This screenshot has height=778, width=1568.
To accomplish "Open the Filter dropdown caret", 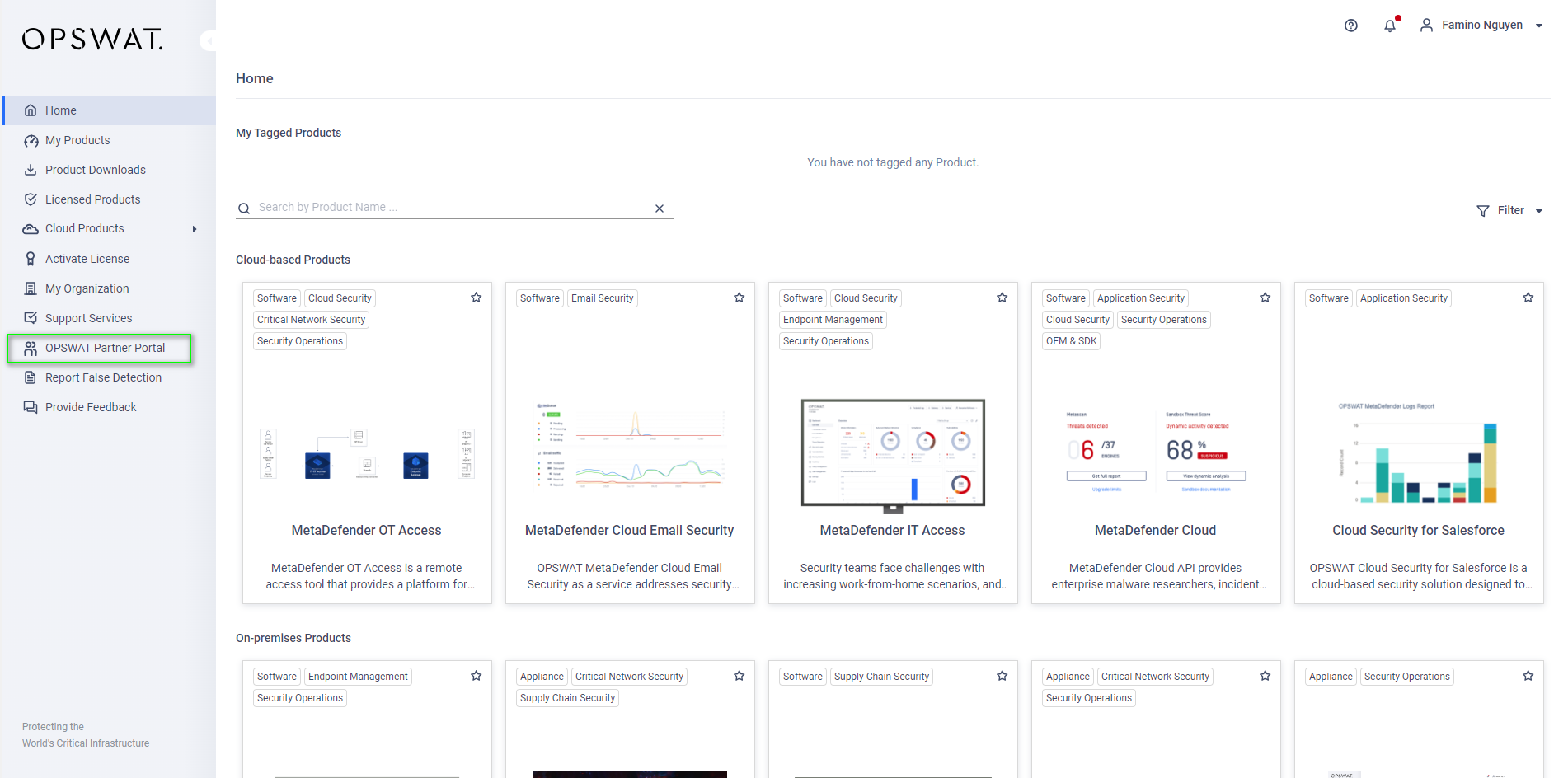I will pos(1539,211).
